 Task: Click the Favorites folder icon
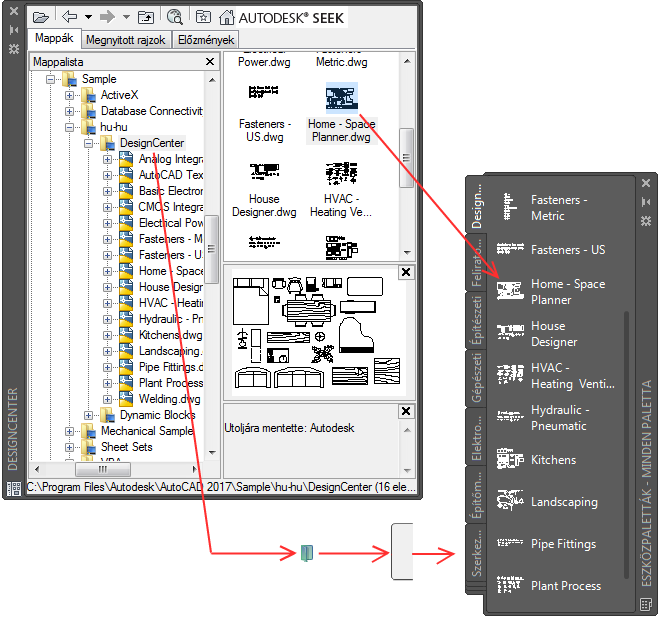click(x=203, y=17)
